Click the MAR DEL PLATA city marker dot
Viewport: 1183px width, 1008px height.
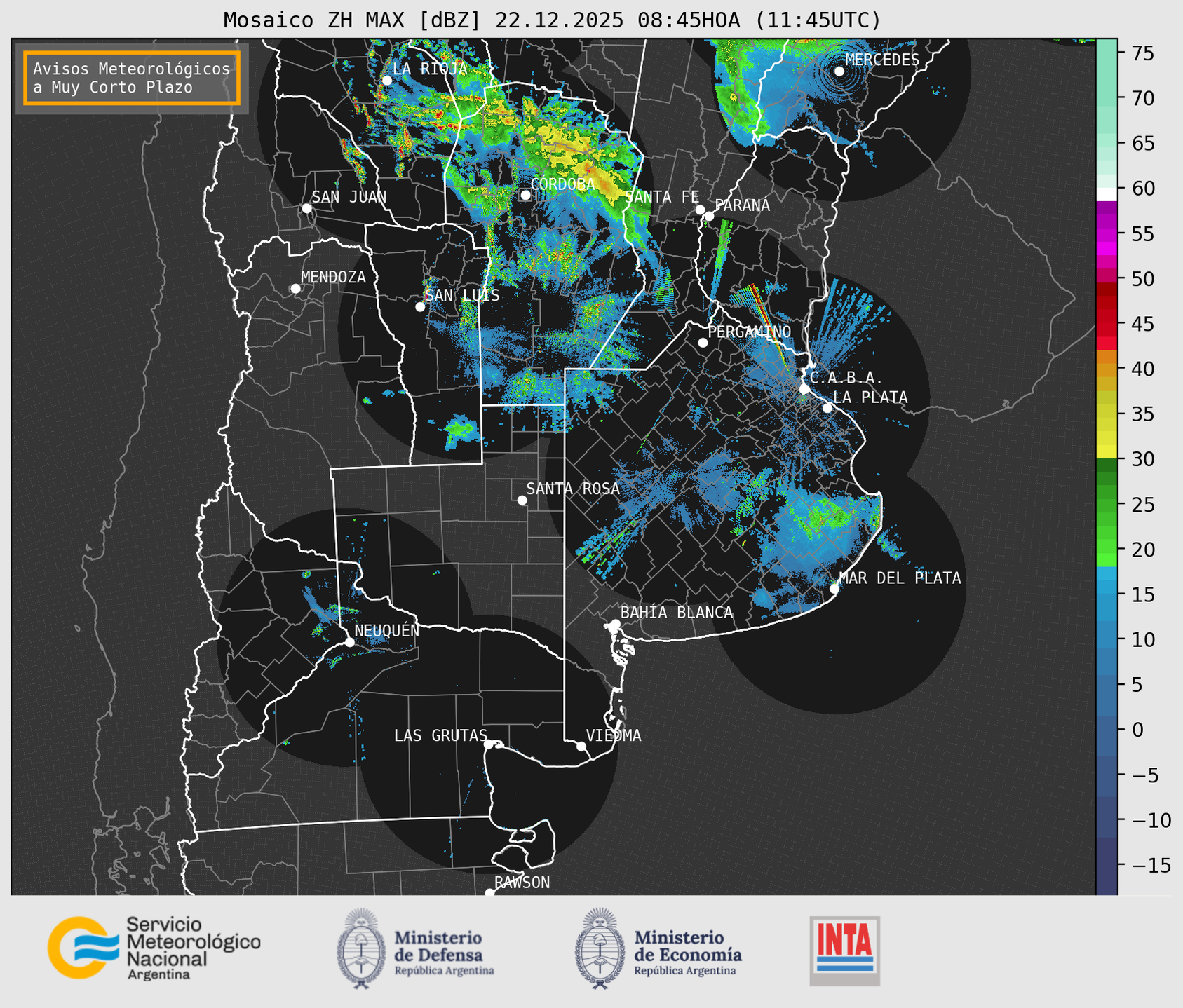point(834,589)
